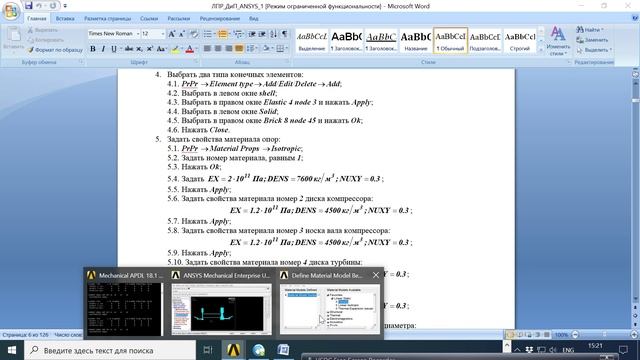Open Изменить стили menu
The image size is (640, 360).
[x=558, y=41]
